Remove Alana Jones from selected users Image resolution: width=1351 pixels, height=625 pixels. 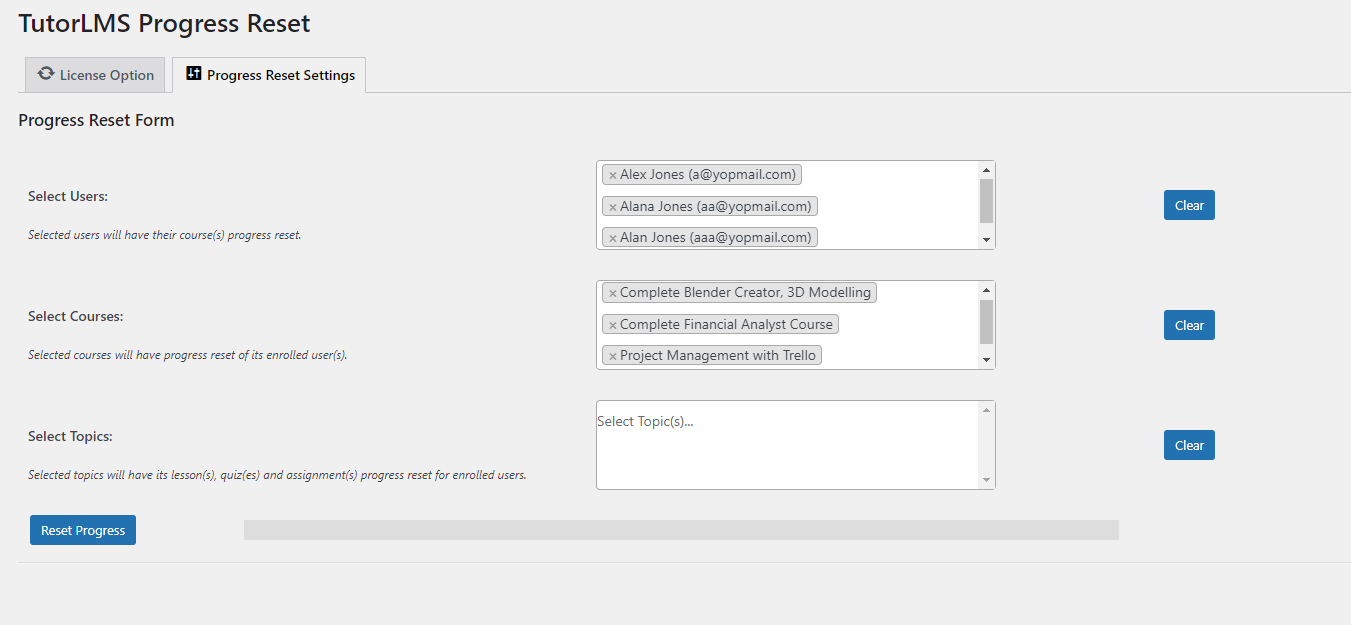coord(613,207)
